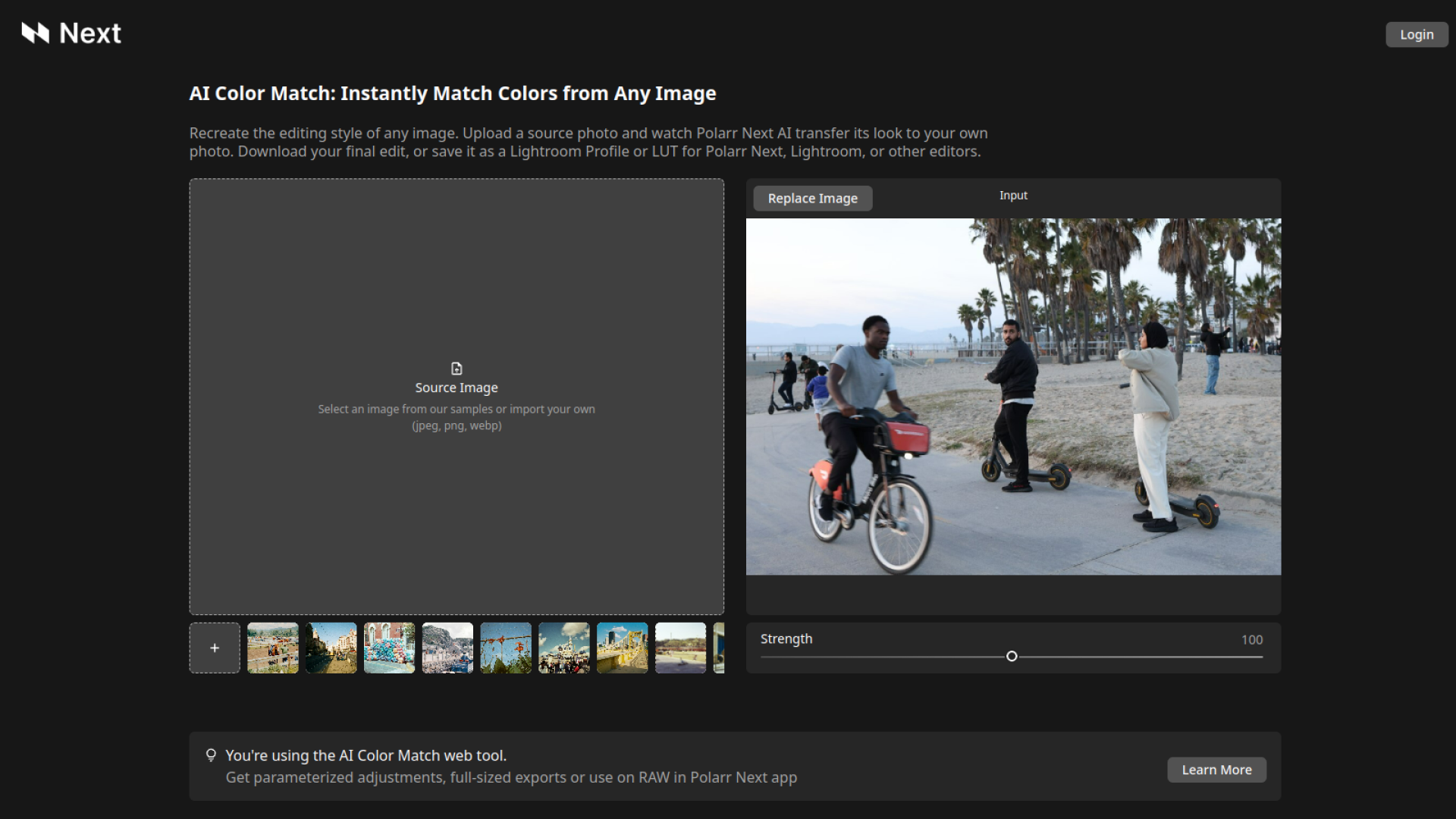The width and height of the screenshot is (1456, 819).
Task: Choose the colorful buoys sample thumbnail
Action: tap(390, 648)
